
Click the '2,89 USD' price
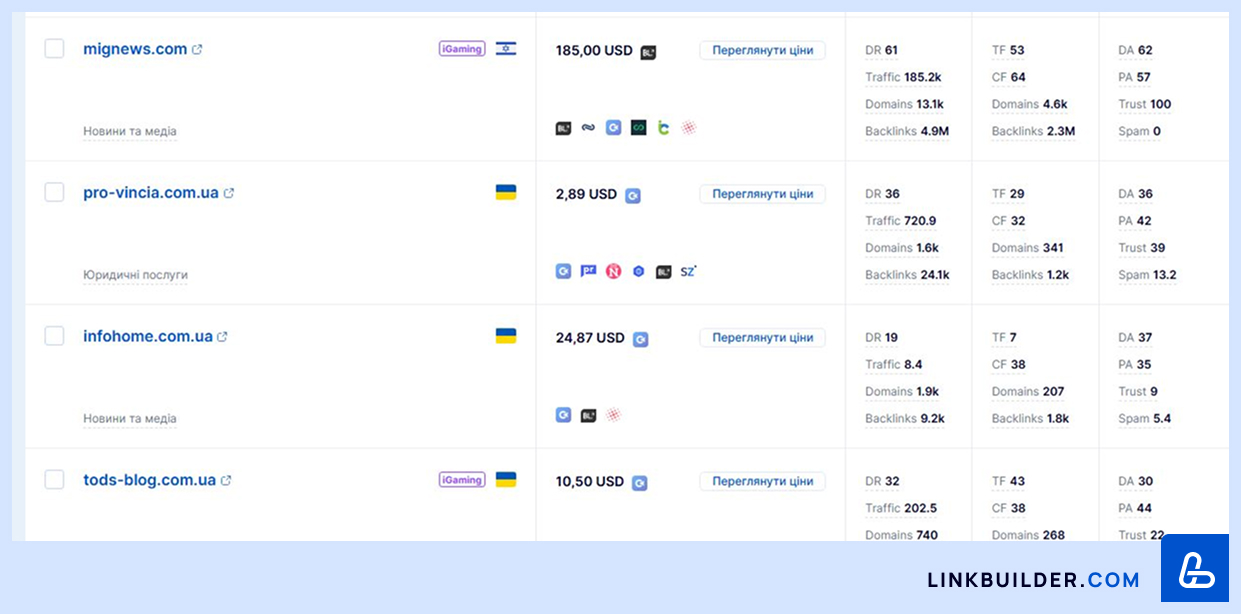(586, 194)
